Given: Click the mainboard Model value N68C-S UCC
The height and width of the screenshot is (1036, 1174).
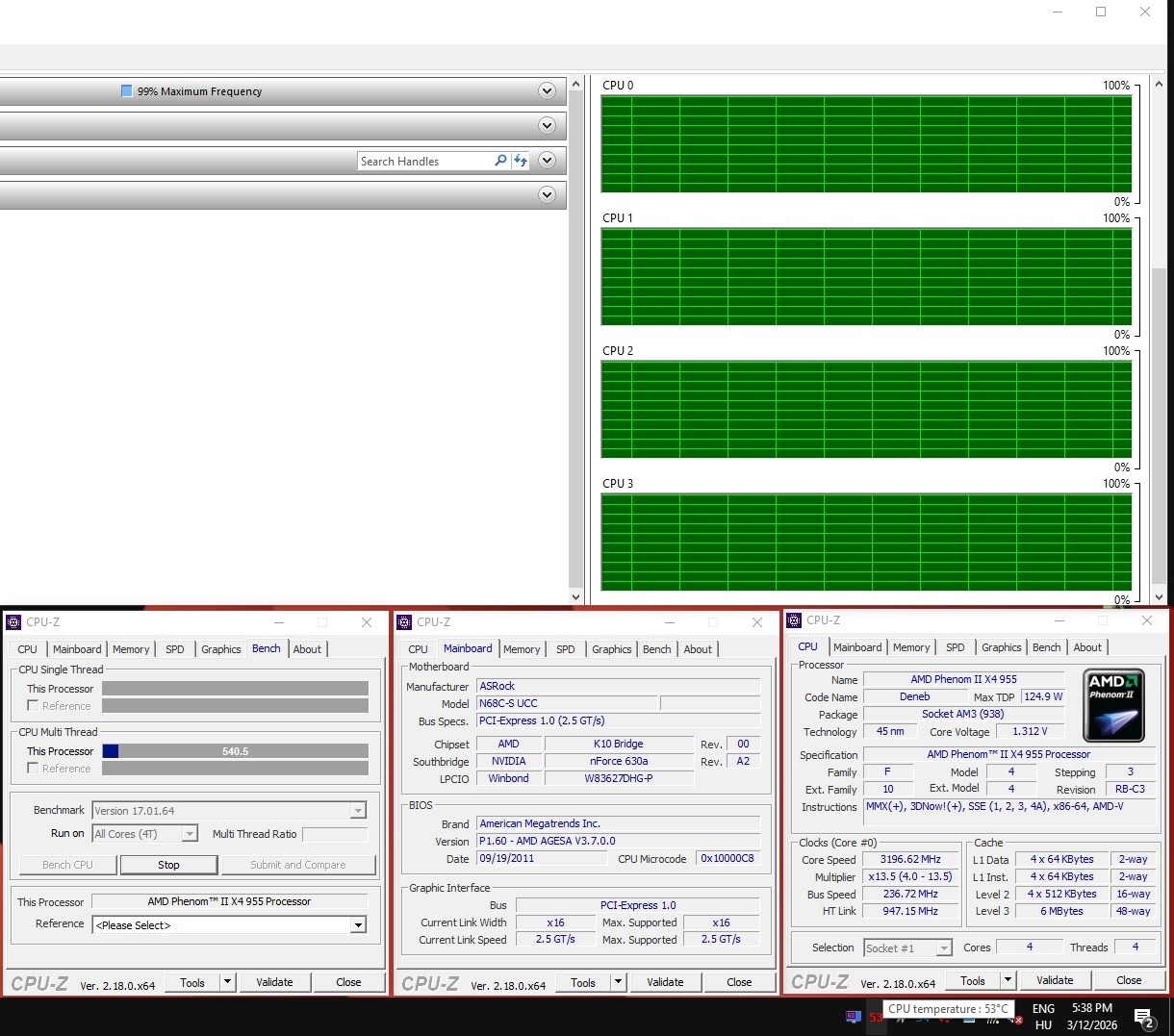Looking at the screenshot, I should (x=567, y=703).
